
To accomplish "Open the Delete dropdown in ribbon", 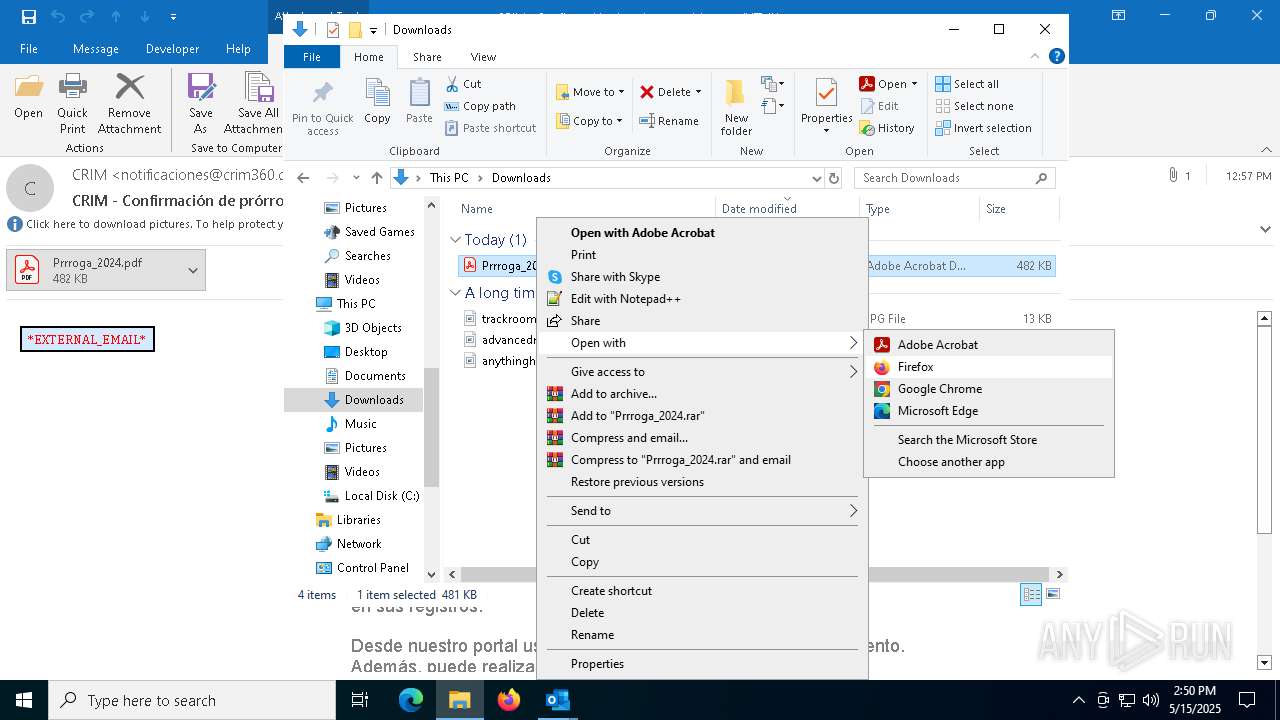I will 671,92.
